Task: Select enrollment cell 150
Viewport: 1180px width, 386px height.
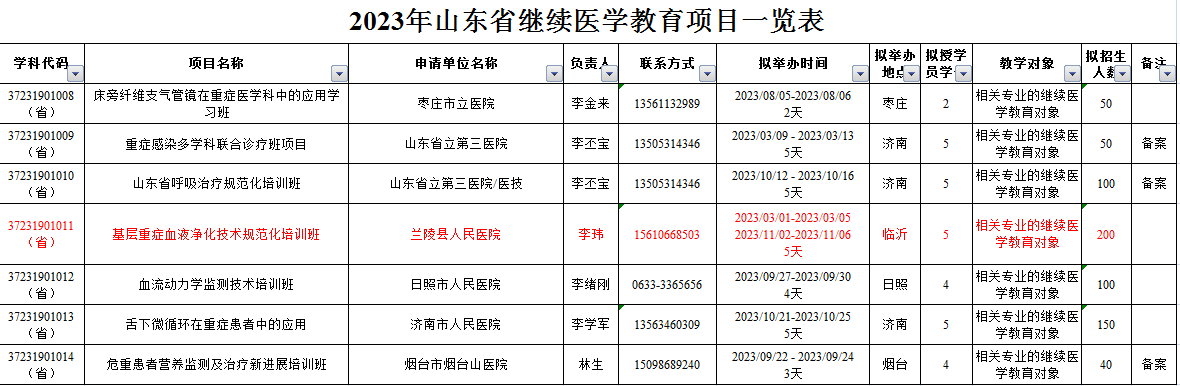Action: click(x=1106, y=324)
